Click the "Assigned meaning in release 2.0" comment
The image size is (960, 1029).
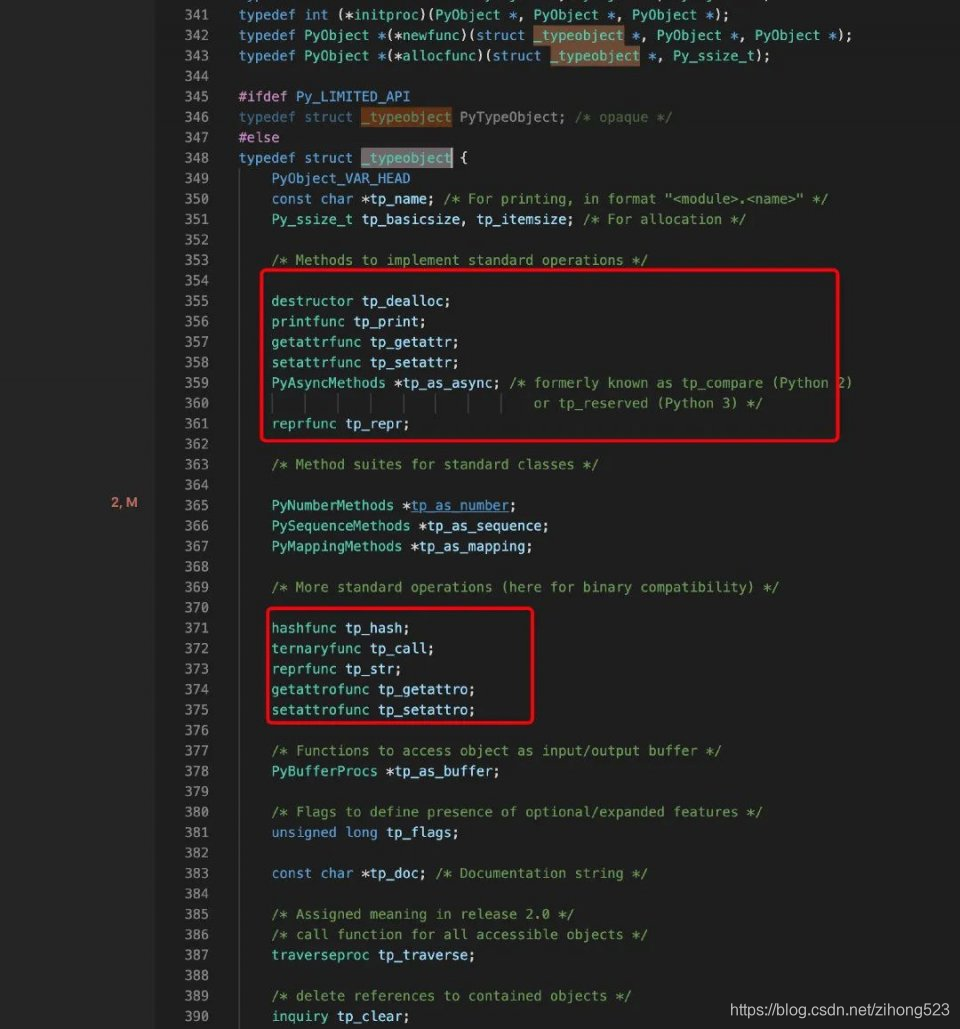click(x=423, y=914)
